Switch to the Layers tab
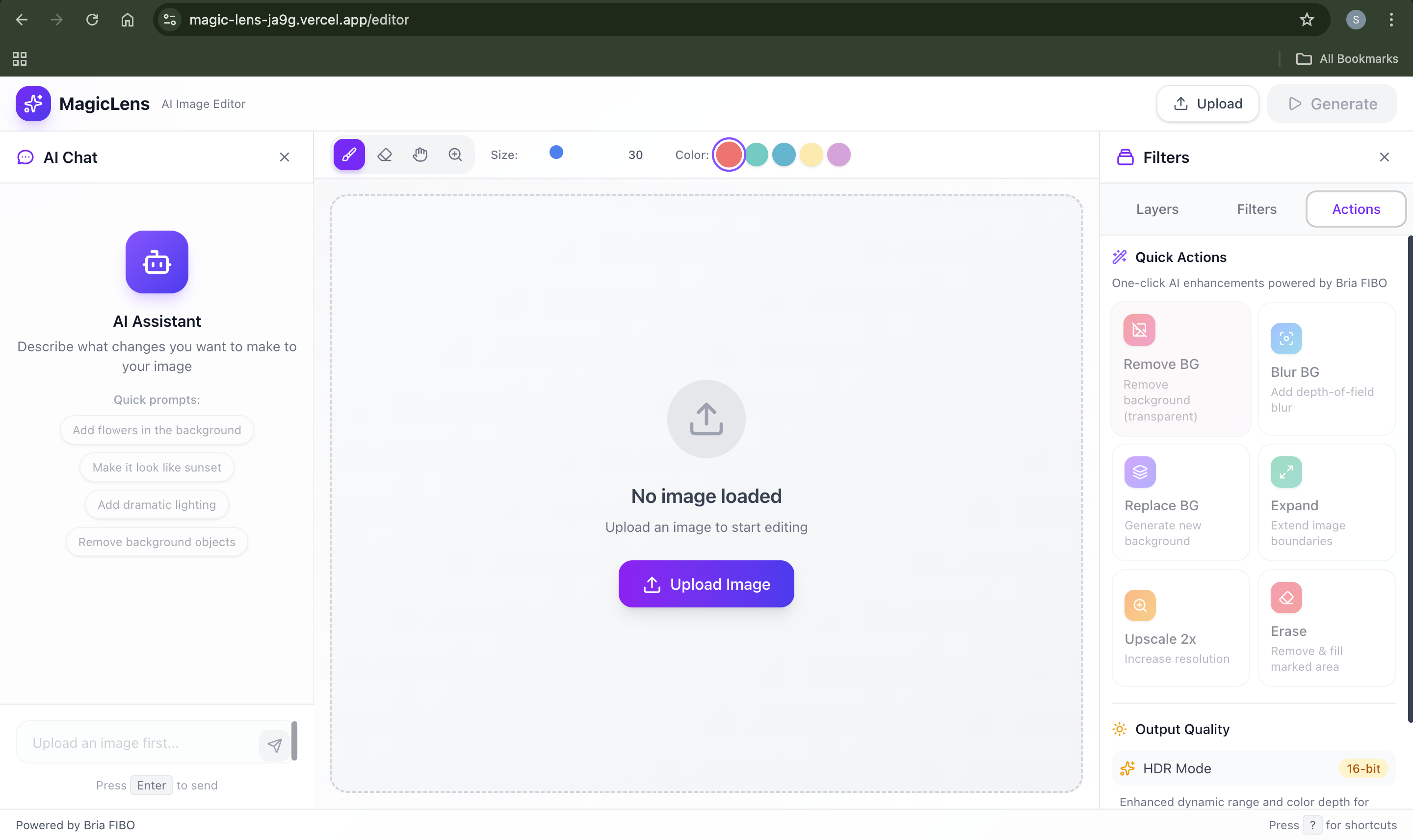Screen dimensions: 1413x840 (x=1157, y=210)
